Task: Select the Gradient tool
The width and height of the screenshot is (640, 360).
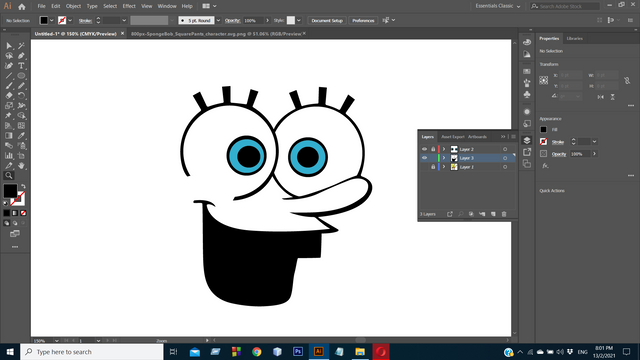Action: click(9, 136)
